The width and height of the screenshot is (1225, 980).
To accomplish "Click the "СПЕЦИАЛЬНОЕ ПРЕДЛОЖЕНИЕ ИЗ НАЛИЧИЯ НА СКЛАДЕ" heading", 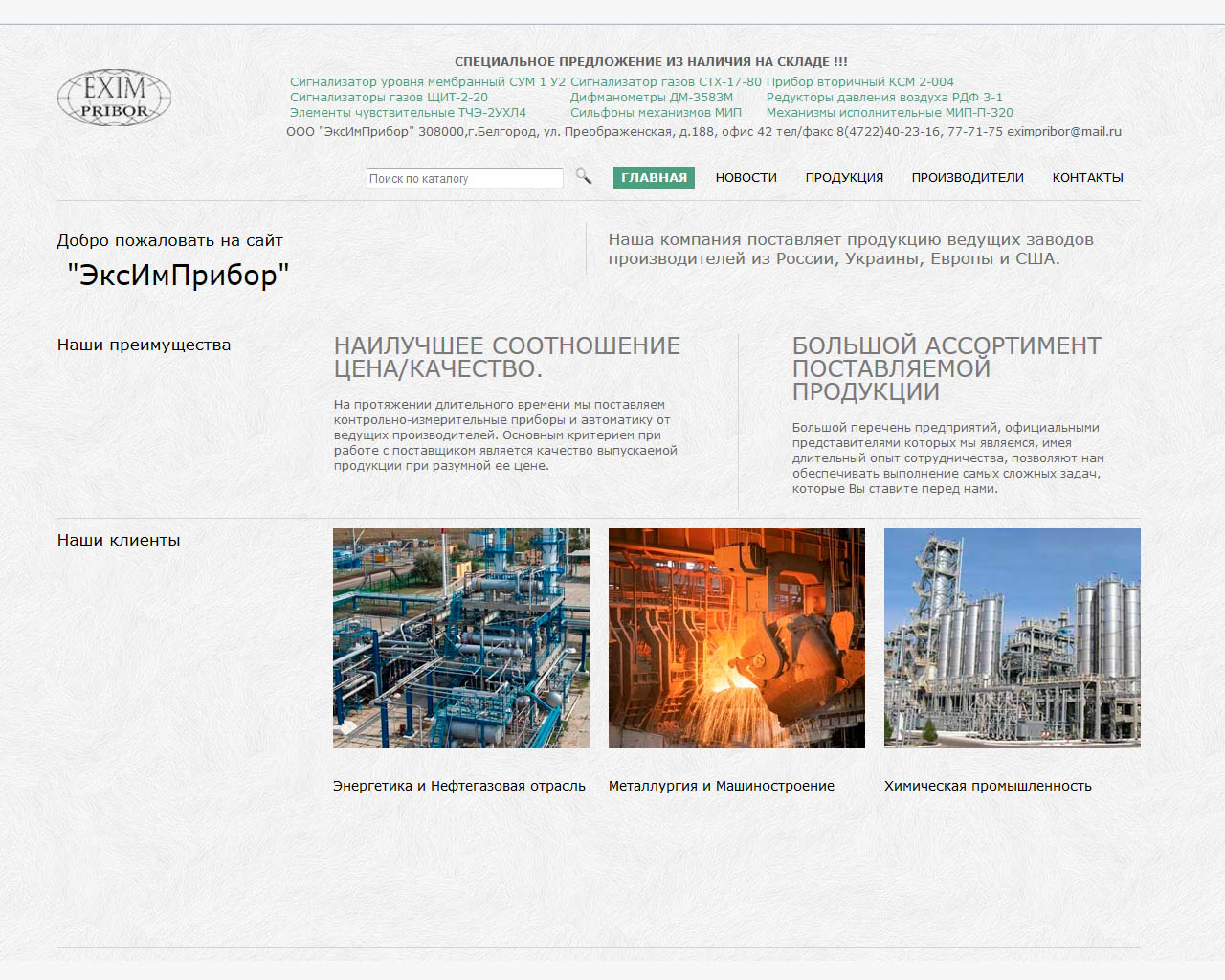I will [651, 62].
